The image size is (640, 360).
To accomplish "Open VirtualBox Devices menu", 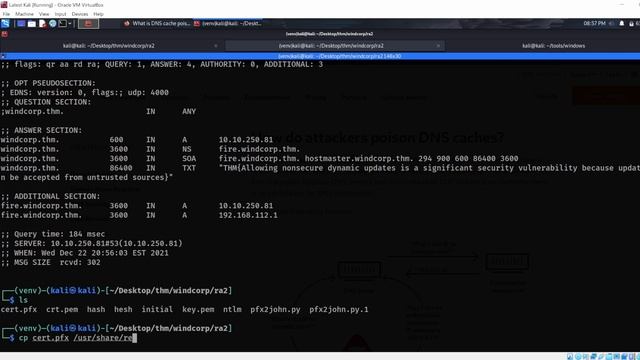I will (x=80, y=14).
